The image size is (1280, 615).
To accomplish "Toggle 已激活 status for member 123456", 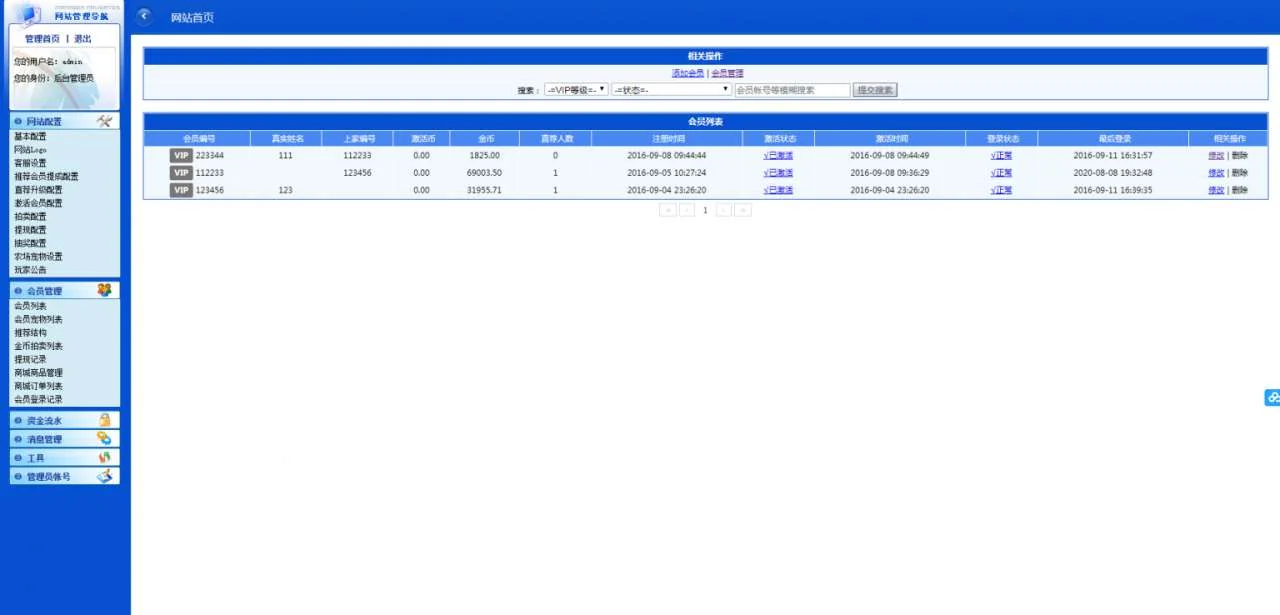I will click(778, 190).
